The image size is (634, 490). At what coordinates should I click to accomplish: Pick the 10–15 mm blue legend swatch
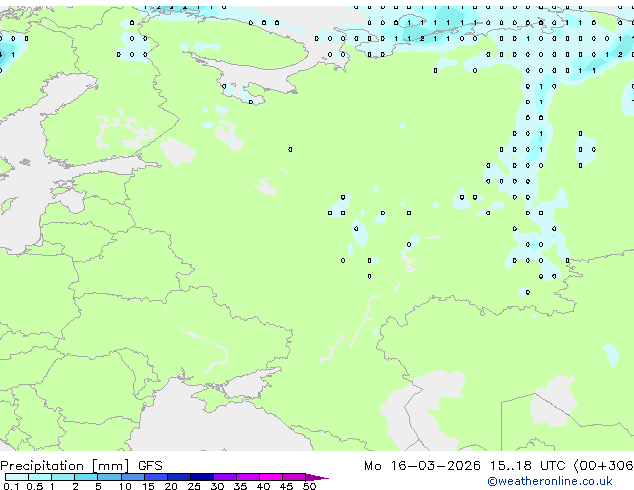[132, 477]
